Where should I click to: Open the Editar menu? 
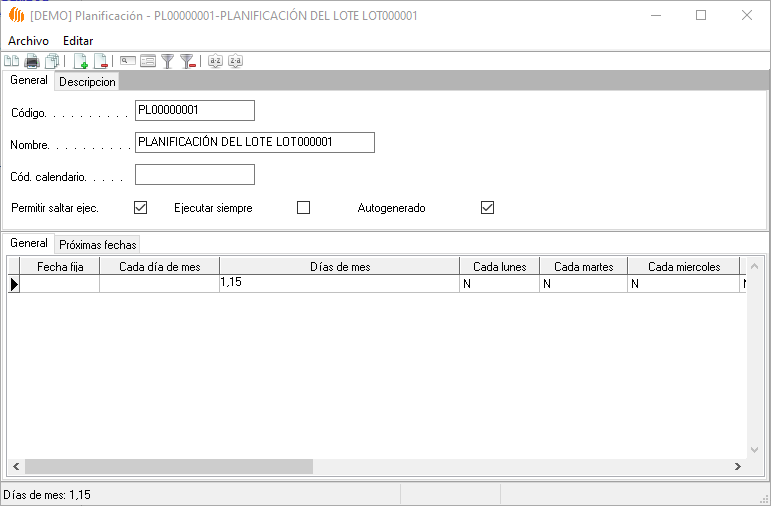pos(78,41)
